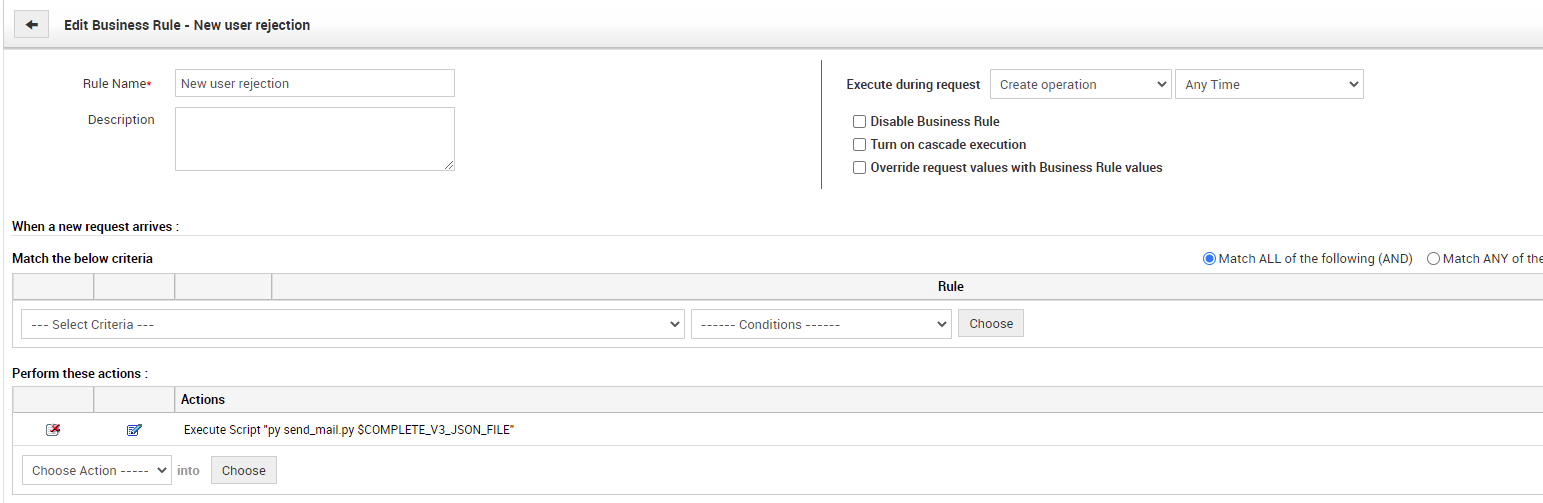Click the Actions column header
Screen dimensions: 1543x503
coord(203,400)
